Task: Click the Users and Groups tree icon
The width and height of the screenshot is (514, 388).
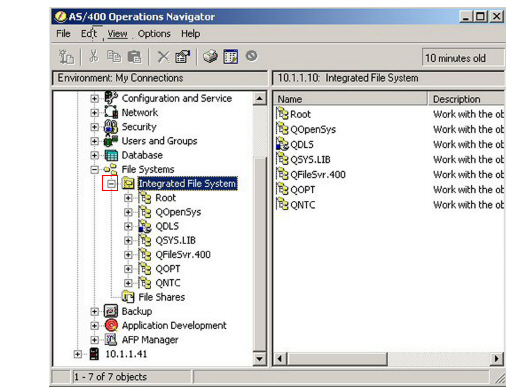Action: (x=111, y=141)
